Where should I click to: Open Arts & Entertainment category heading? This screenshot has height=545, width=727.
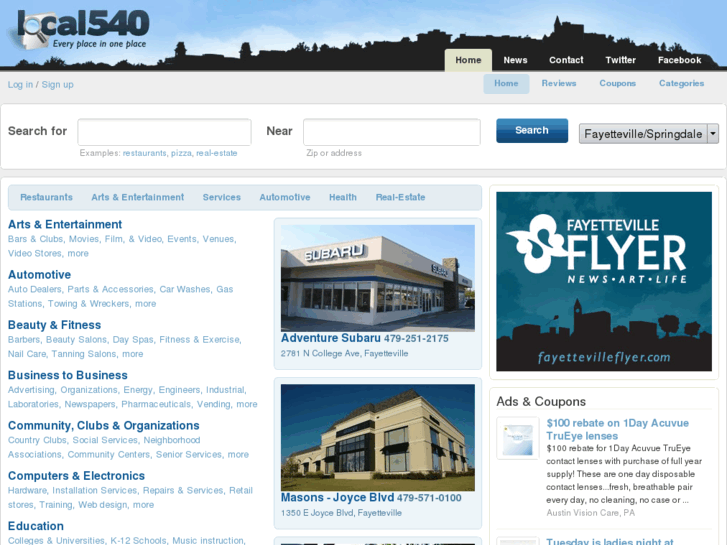tap(65, 224)
